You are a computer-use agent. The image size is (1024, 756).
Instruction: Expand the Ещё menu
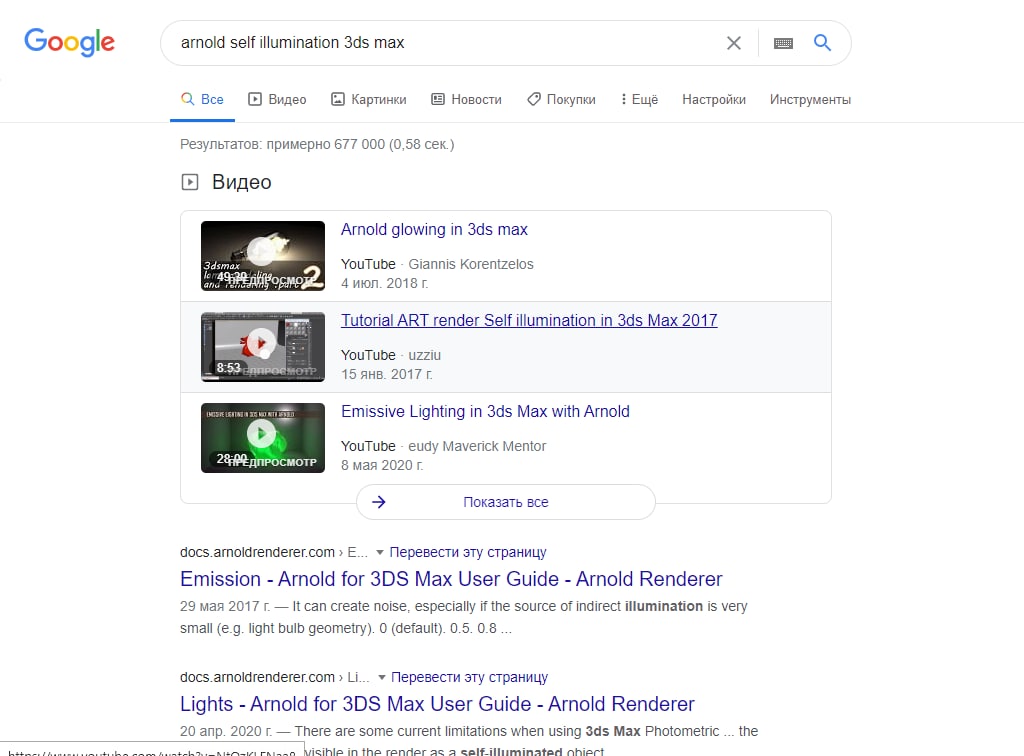pos(639,99)
